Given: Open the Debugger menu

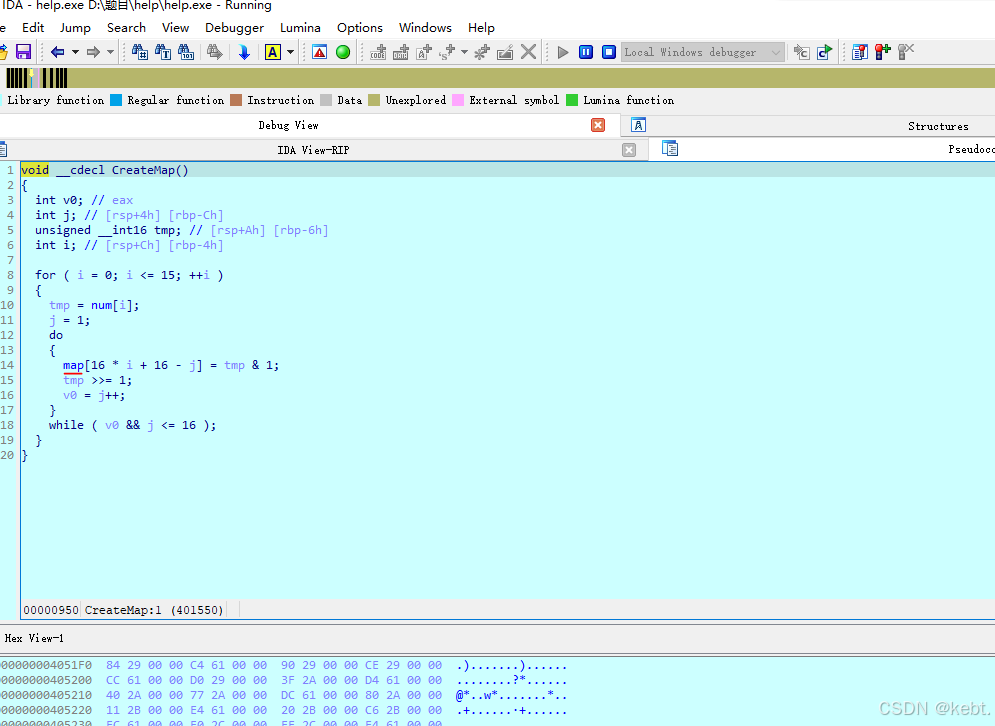Looking at the screenshot, I should [x=234, y=27].
